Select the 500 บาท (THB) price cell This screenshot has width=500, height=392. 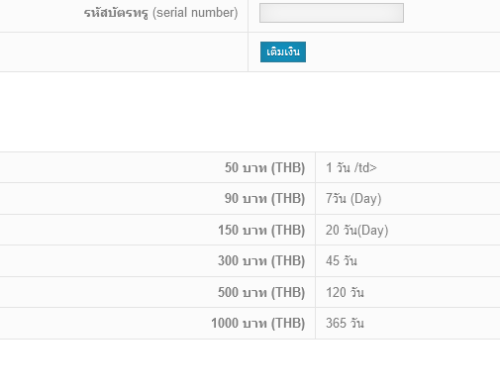[157, 292]
